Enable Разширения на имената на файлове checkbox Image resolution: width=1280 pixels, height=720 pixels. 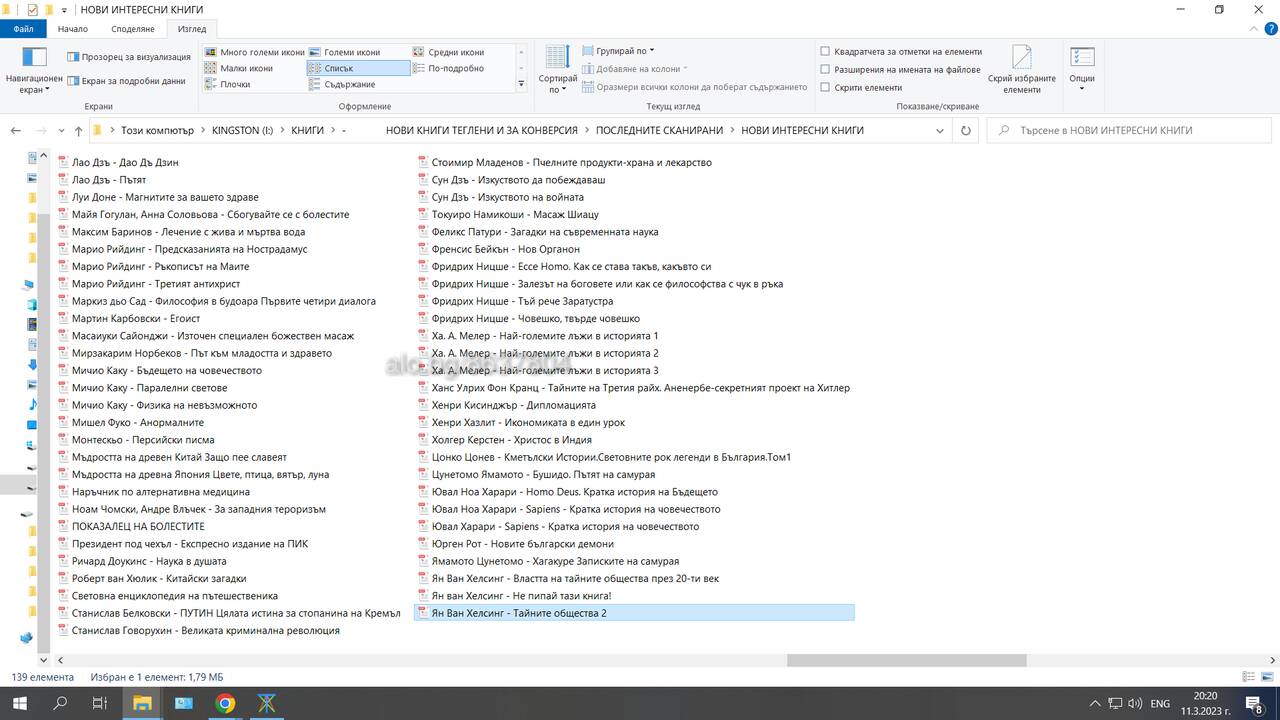tap(825, 69)
